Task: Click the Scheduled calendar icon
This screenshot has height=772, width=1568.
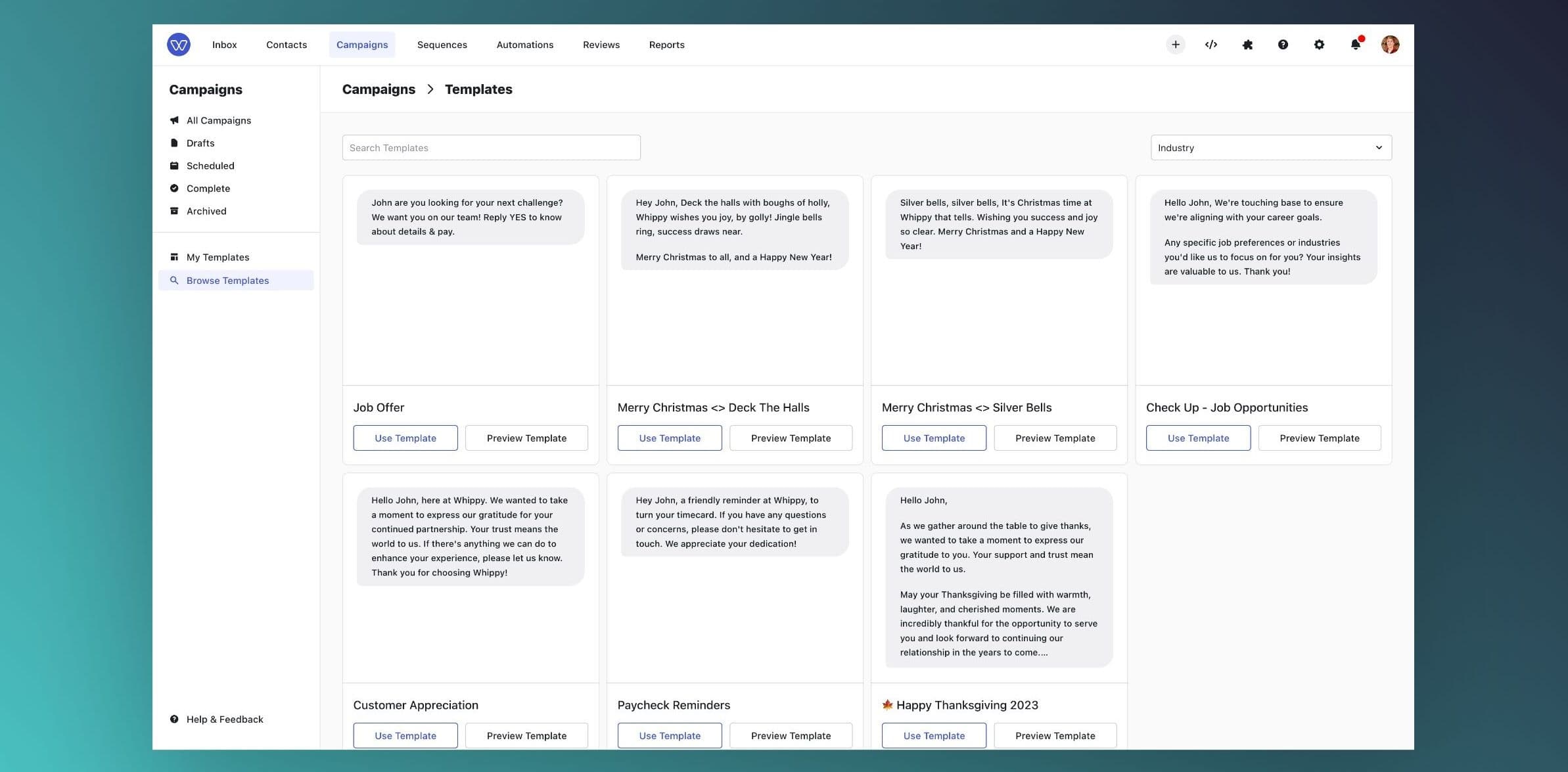Action: [x=173, y=166]
